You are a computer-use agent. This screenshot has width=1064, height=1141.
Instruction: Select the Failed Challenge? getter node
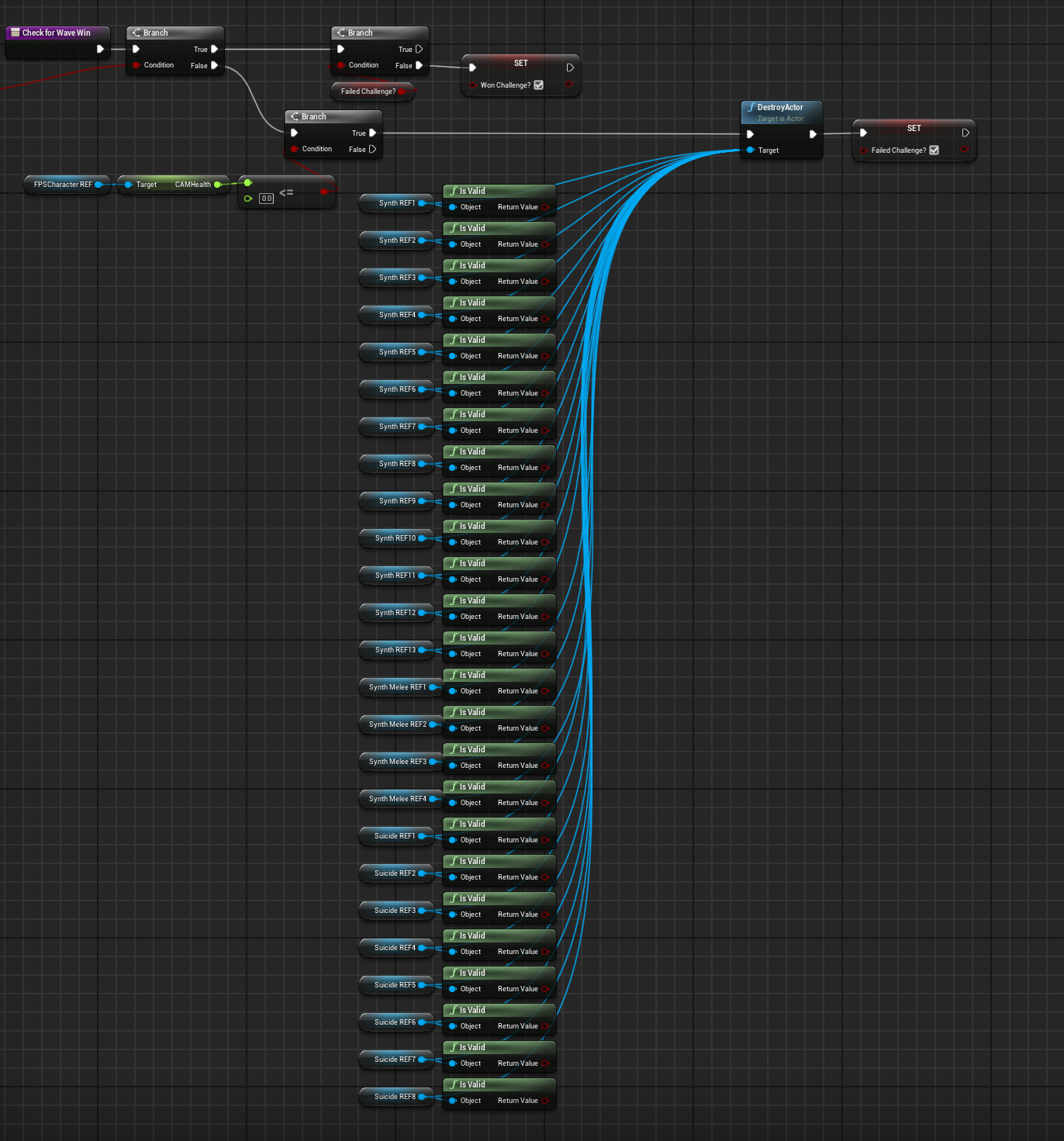click(368, 92)
